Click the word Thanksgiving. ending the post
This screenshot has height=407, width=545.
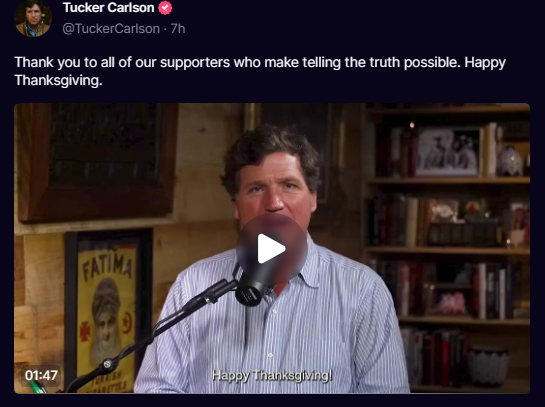pyautogui.click(x=58, y=80)
